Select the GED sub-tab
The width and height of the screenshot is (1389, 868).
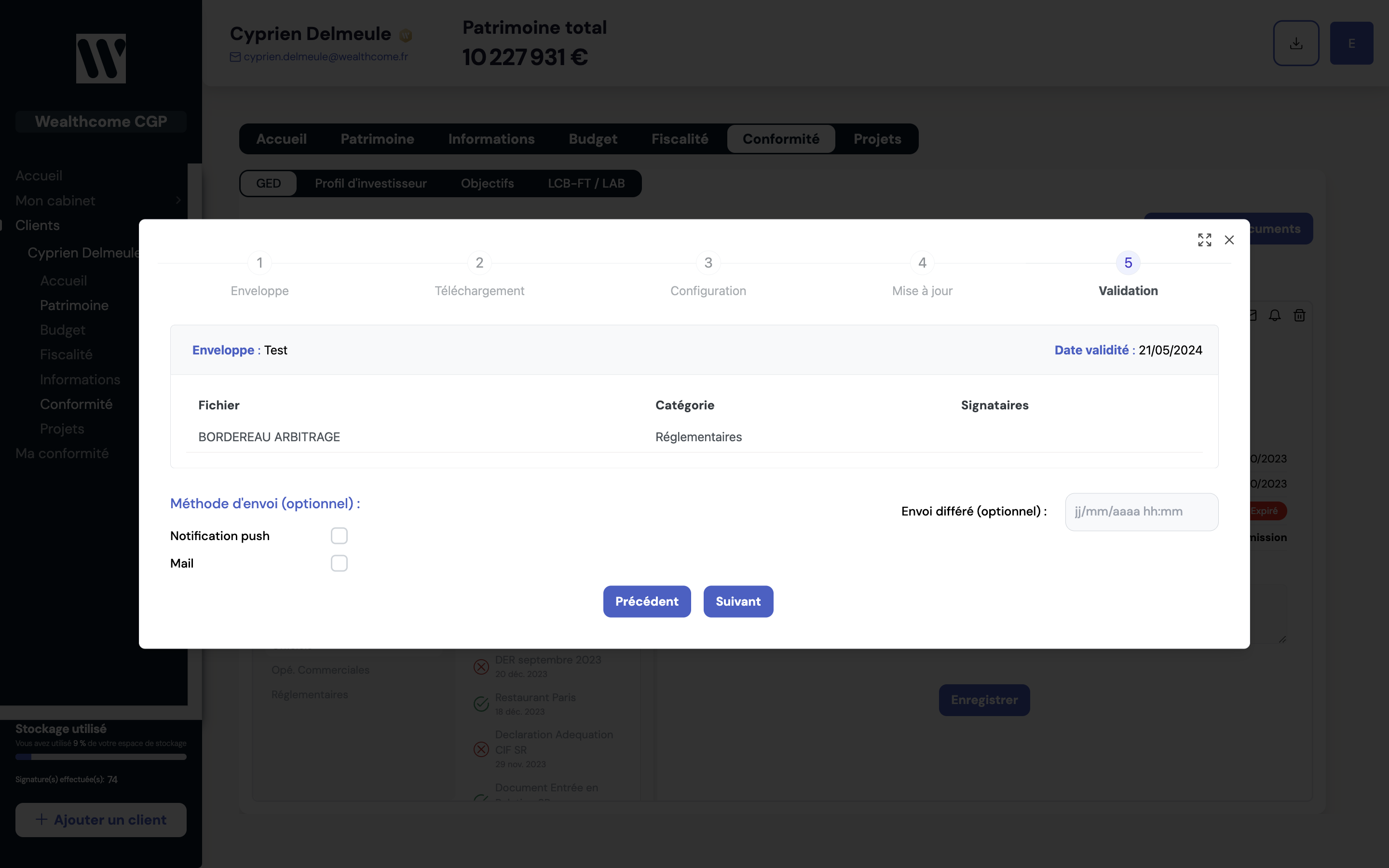pyautogui.click(x=269, y=183)
